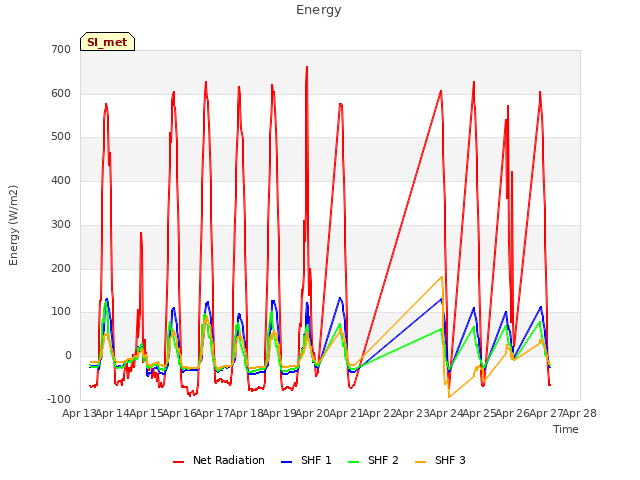Click the Apr 15 x-axis label
The width and height of the screenshot is (640, 480).
[146, 413]
